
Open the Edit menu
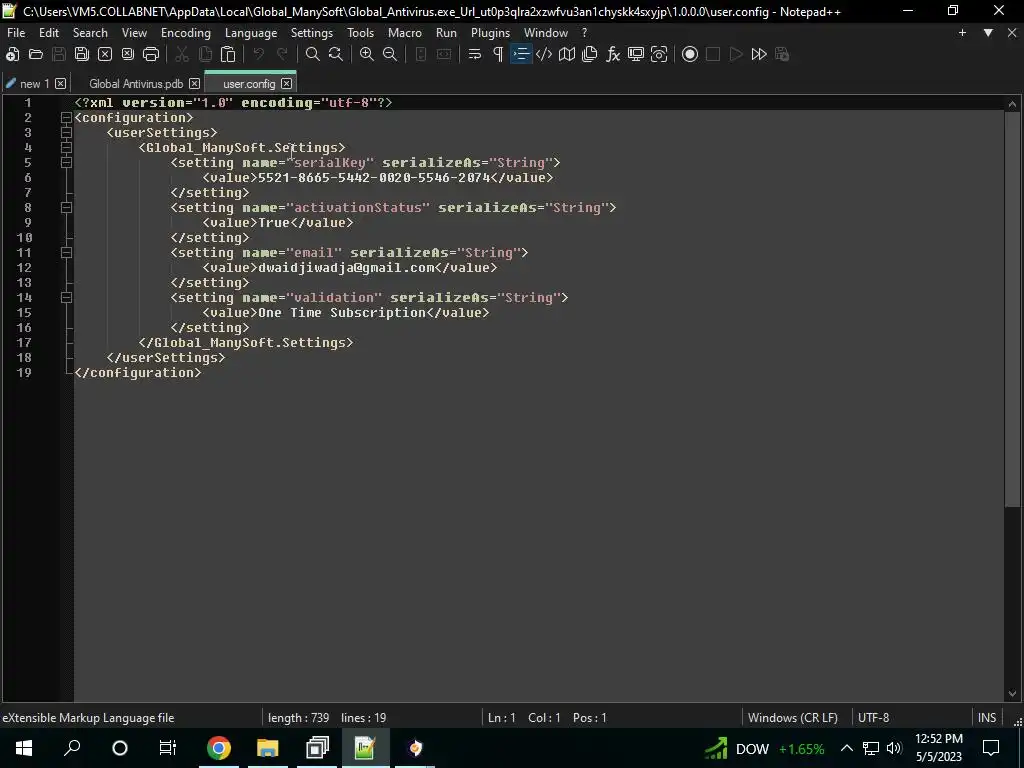[x=49, y=33]
